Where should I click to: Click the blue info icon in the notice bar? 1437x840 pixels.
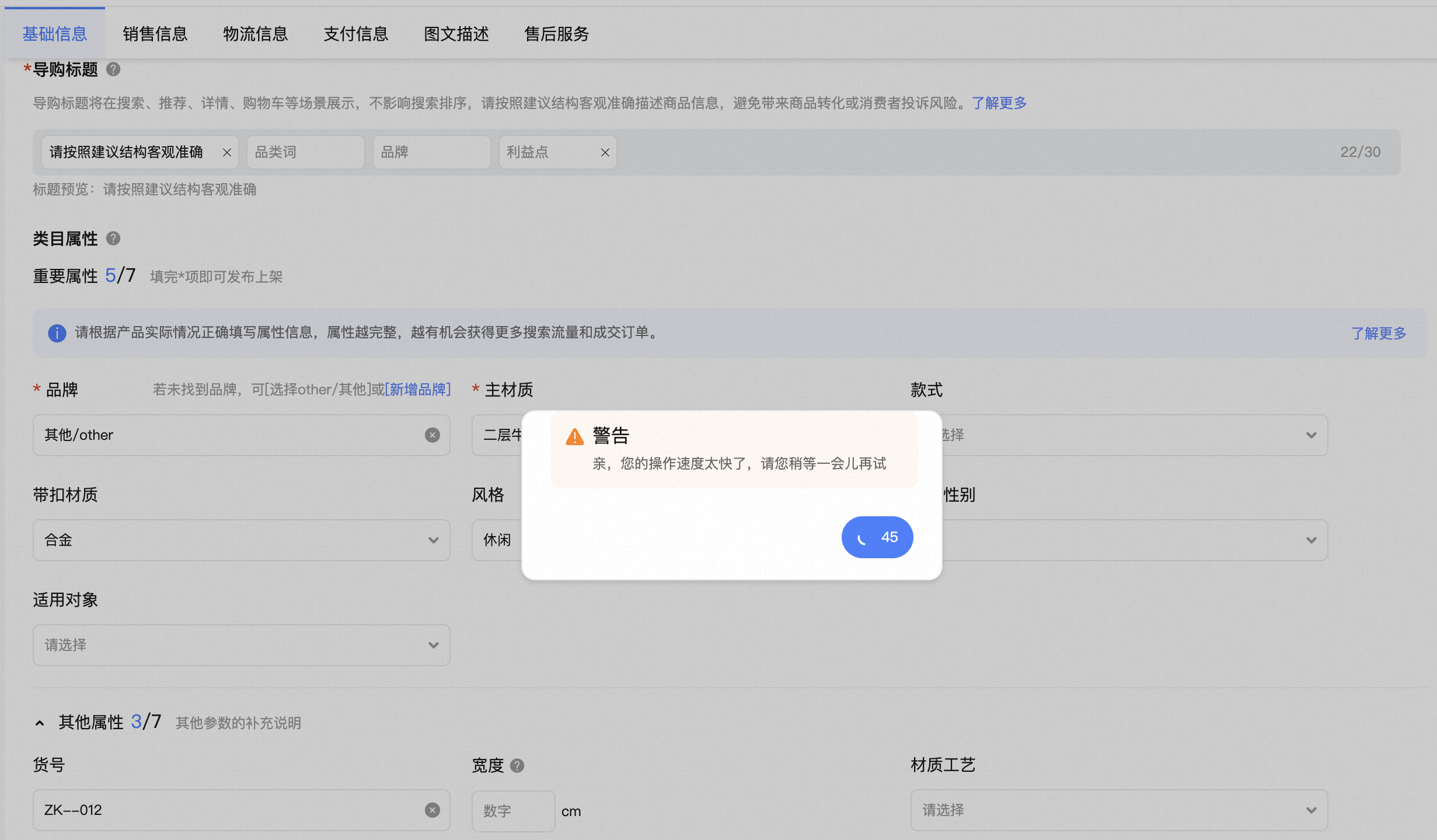click(x=57, y=333)
